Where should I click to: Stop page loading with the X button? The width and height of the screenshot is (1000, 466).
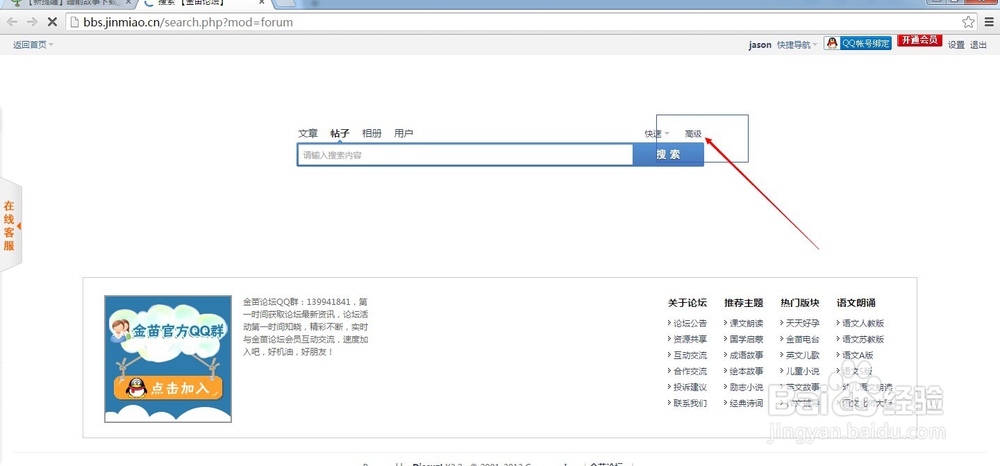point(52,22)
